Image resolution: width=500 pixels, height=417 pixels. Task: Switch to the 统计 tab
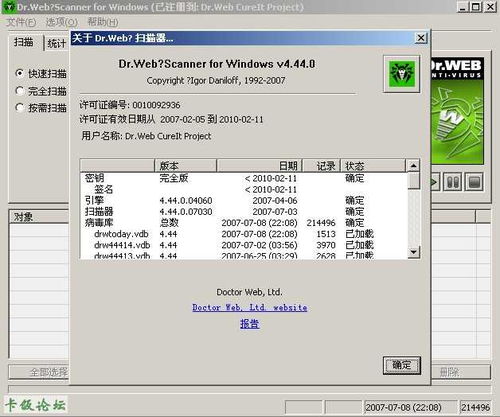pos(56,43)
